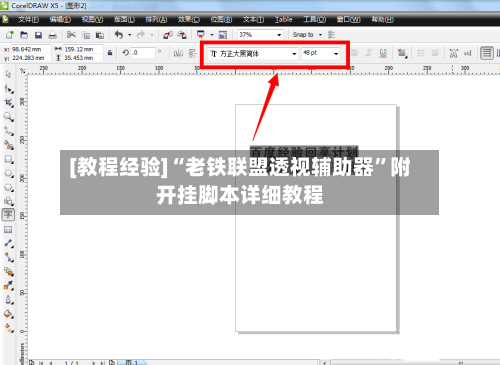
Task: Open the 48 pt font size dropdown
Action: point(336,54)
